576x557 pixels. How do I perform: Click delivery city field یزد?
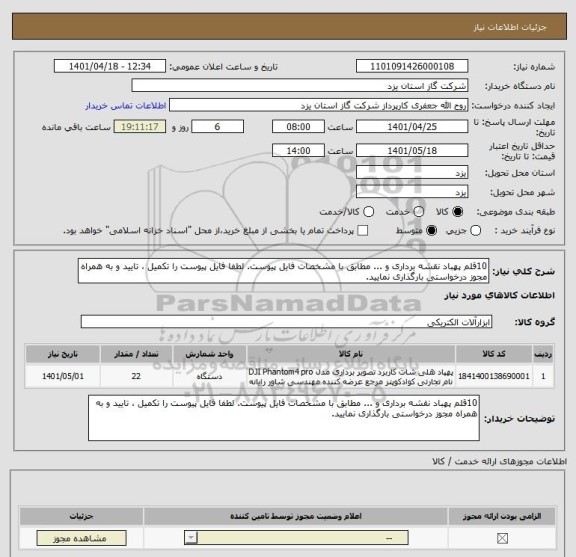[412, 192]
